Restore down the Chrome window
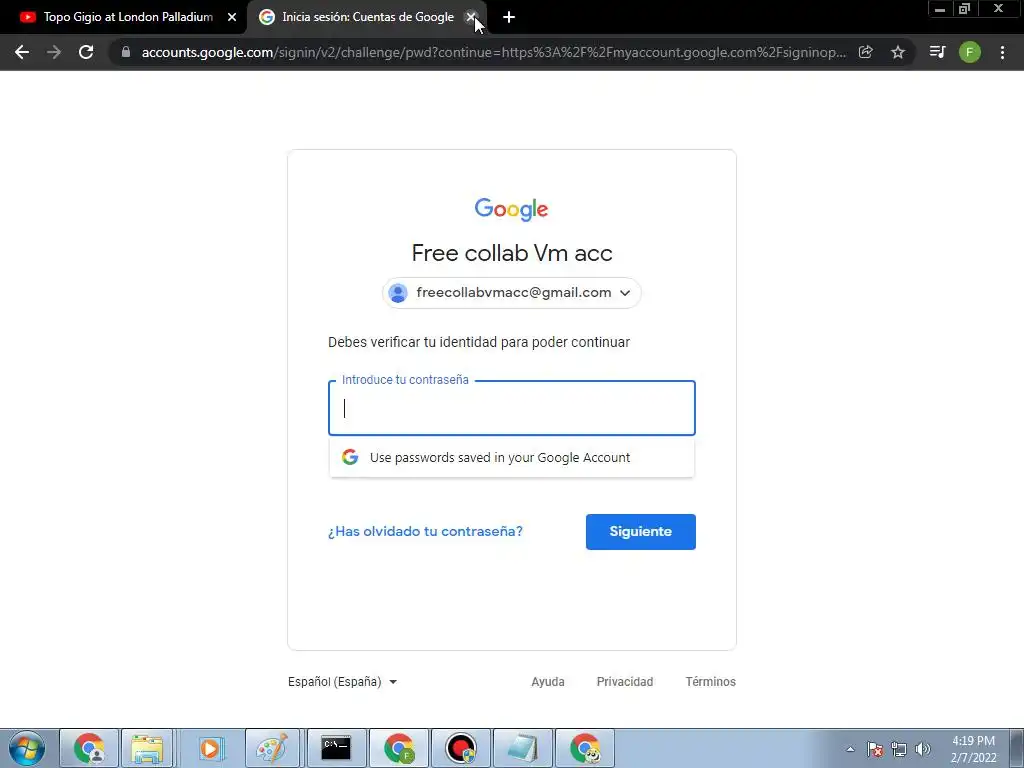This screenshot has height=768, width=1024. click(x=964, y=9)
